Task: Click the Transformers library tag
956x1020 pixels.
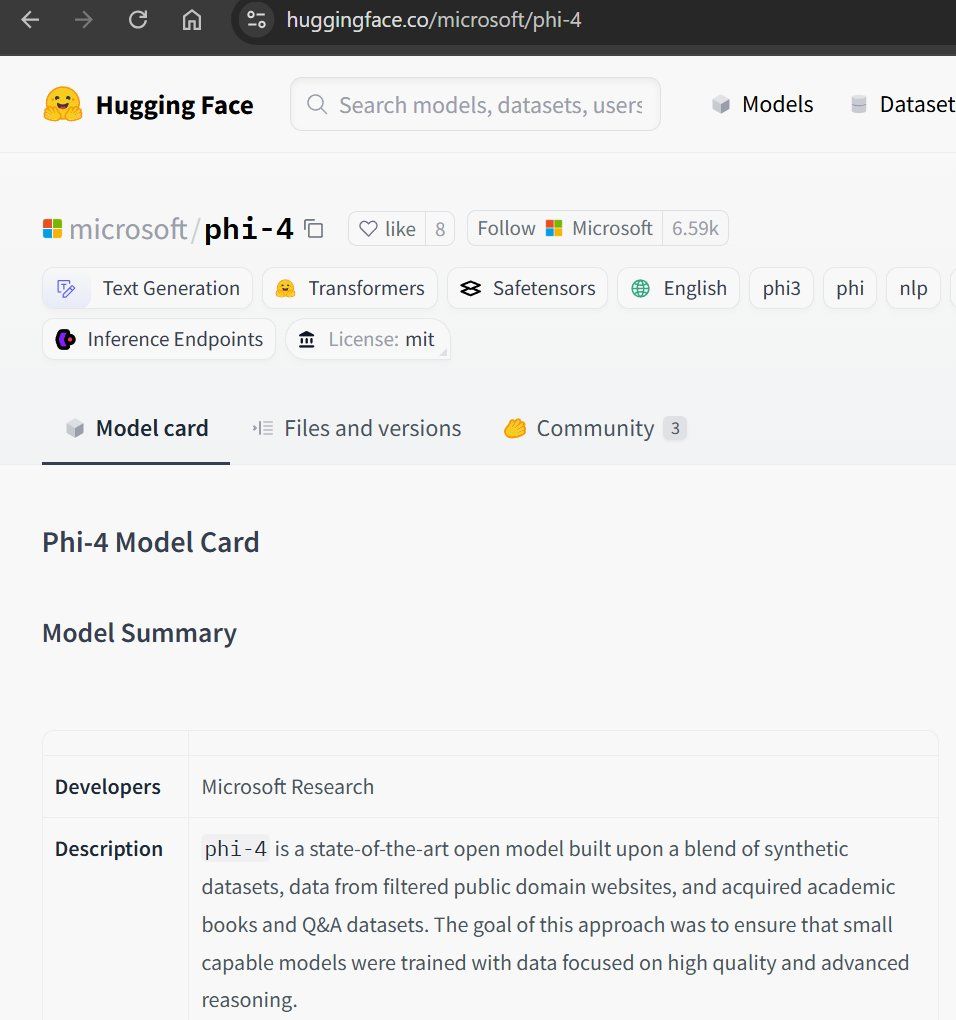Action: click(x=350, y=289)
